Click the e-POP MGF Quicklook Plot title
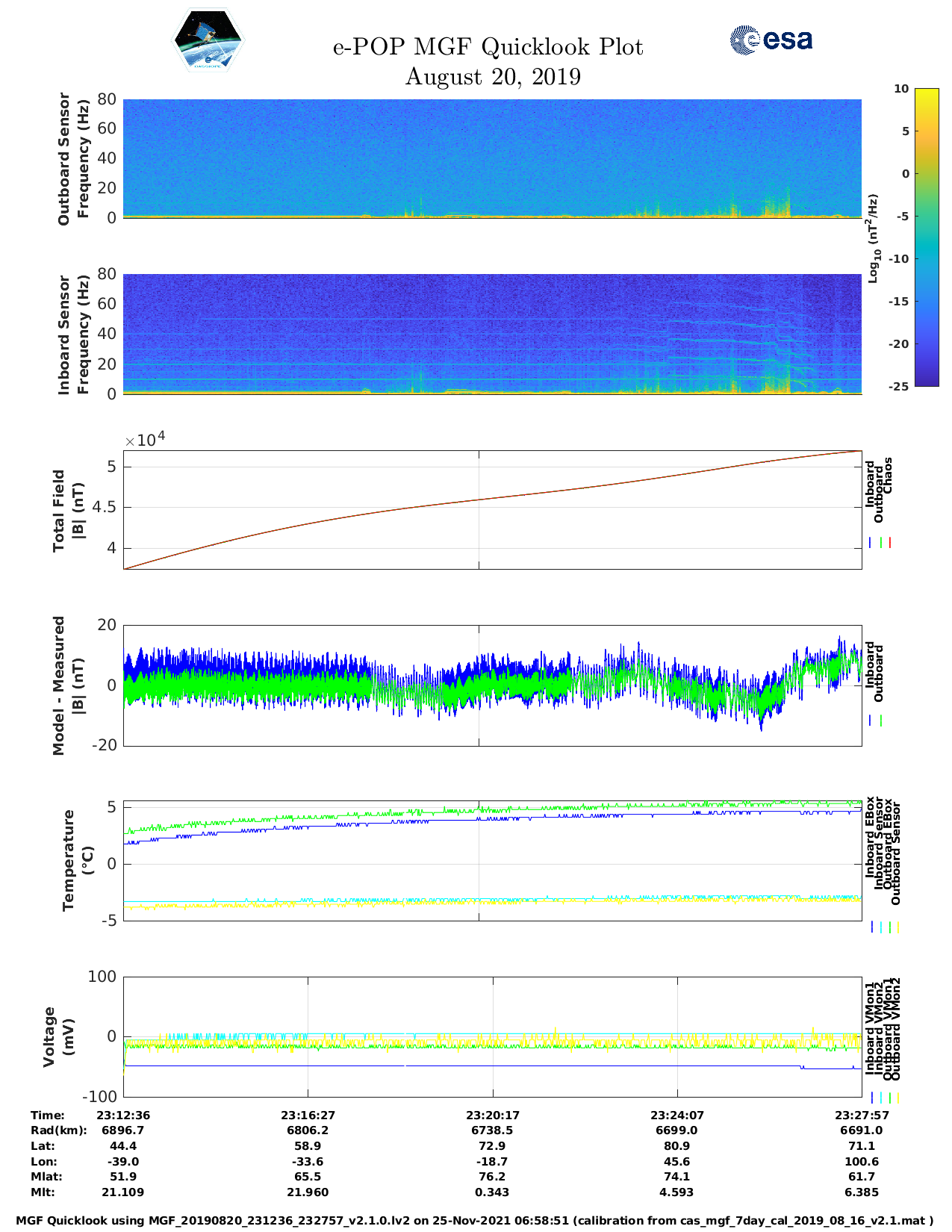Viewport: 952px width, 1232px height. click(x=488, y=47)
